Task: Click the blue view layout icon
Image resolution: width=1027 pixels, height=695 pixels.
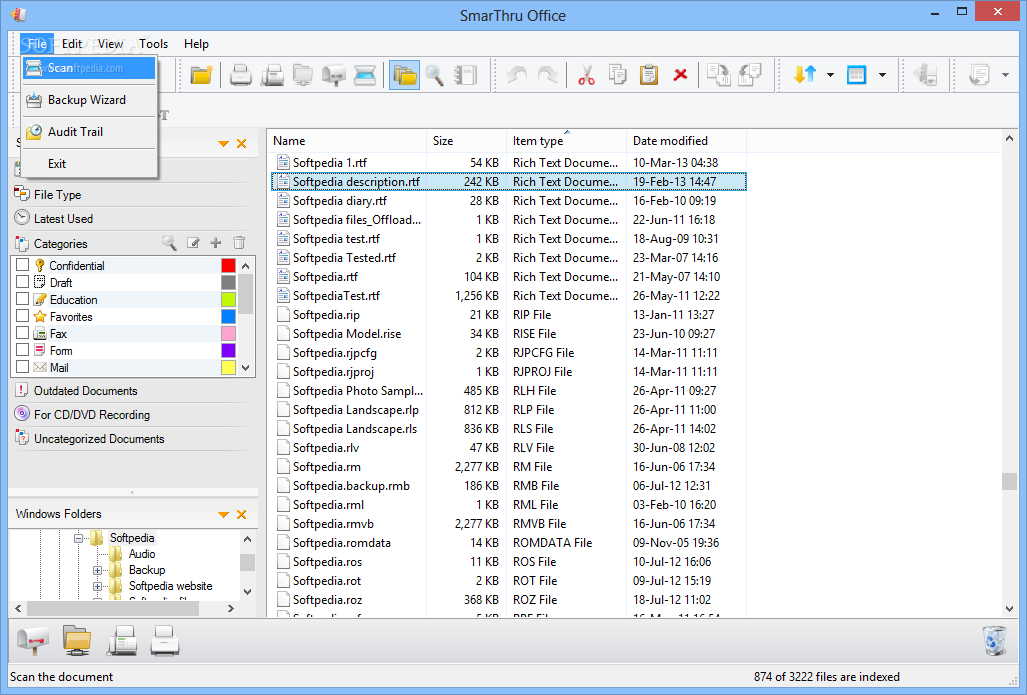Action: pyautogui.click(x=857, y=75)
